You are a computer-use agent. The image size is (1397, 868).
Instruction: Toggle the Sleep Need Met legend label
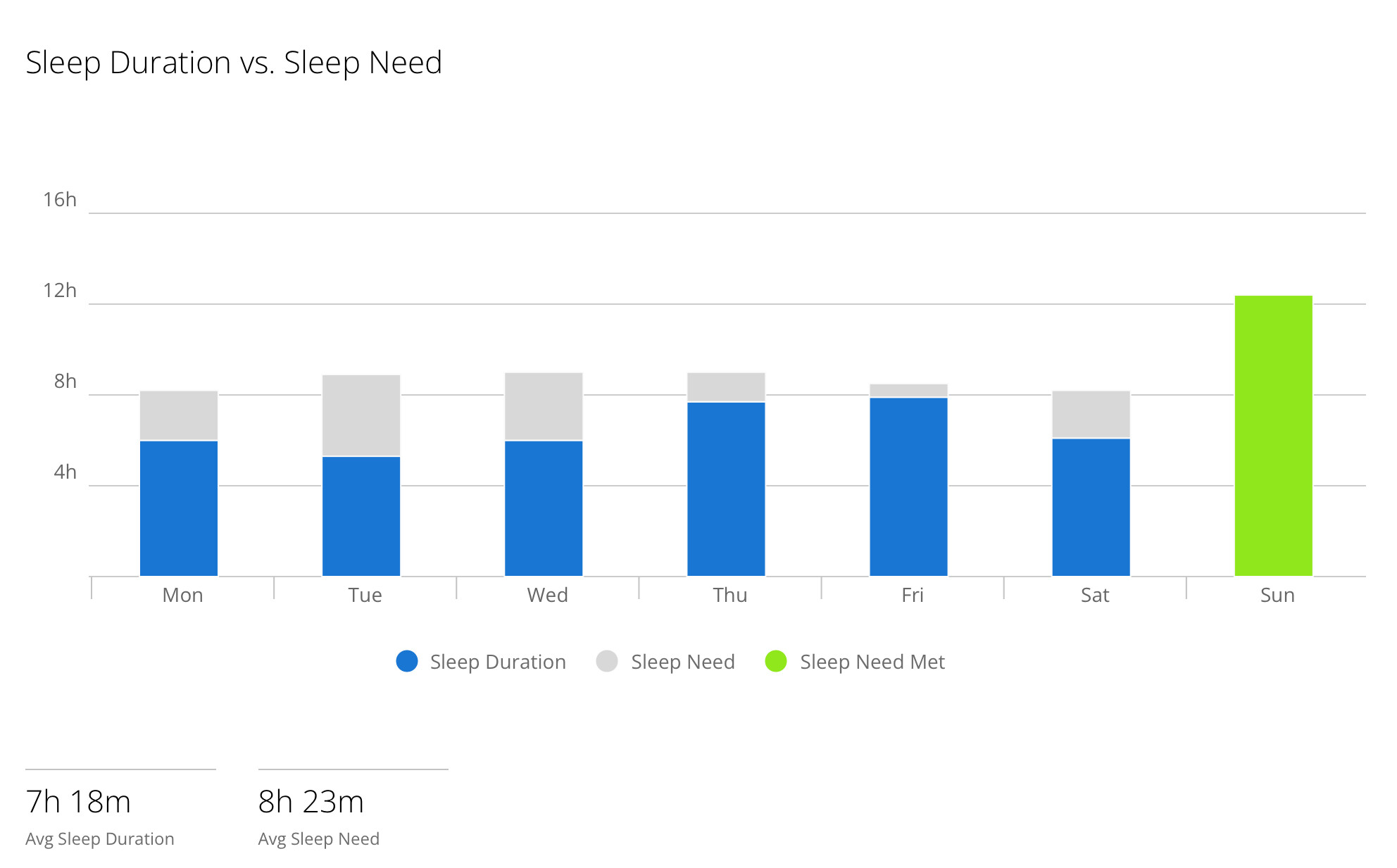coord(872,662)
